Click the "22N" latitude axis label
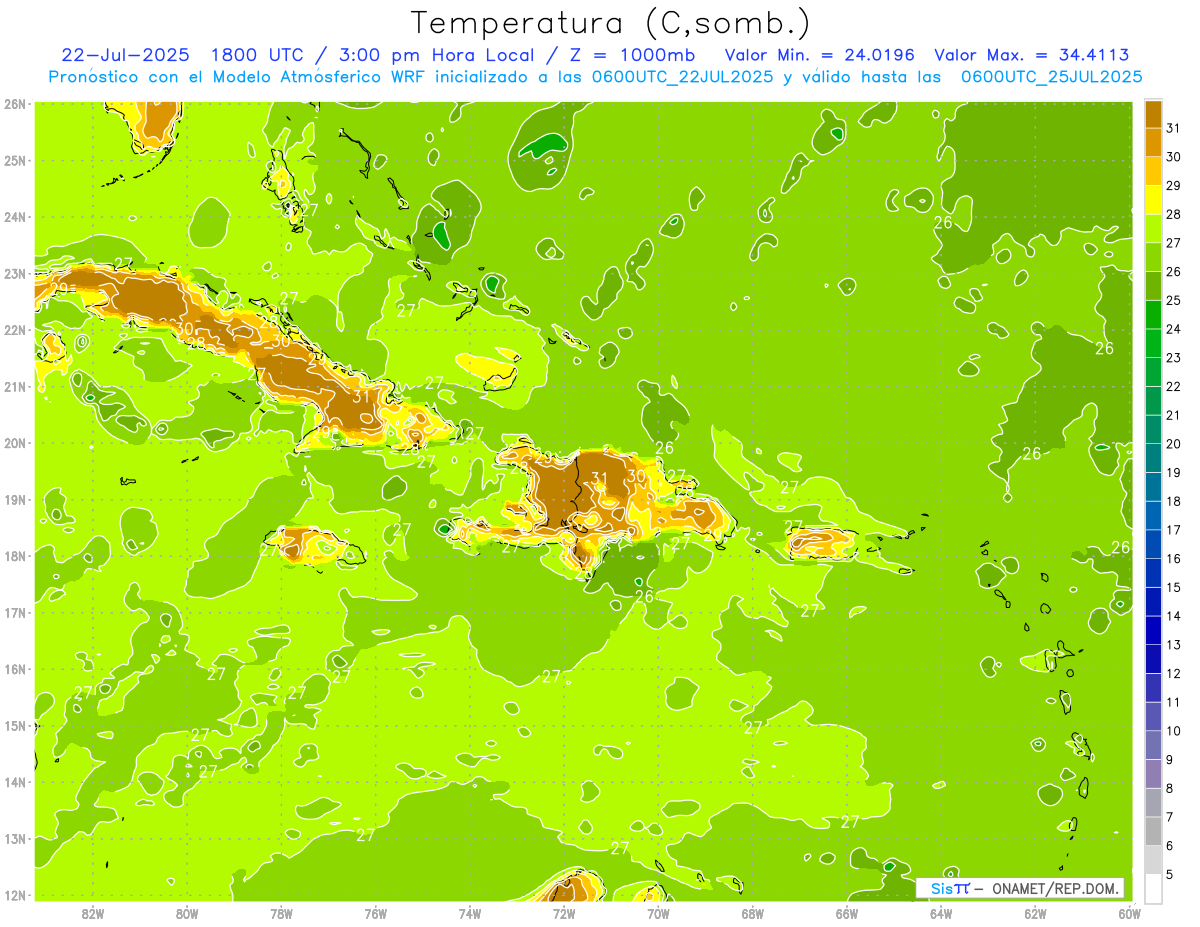Screen dimensions: 1200x927 click(14, 330)
